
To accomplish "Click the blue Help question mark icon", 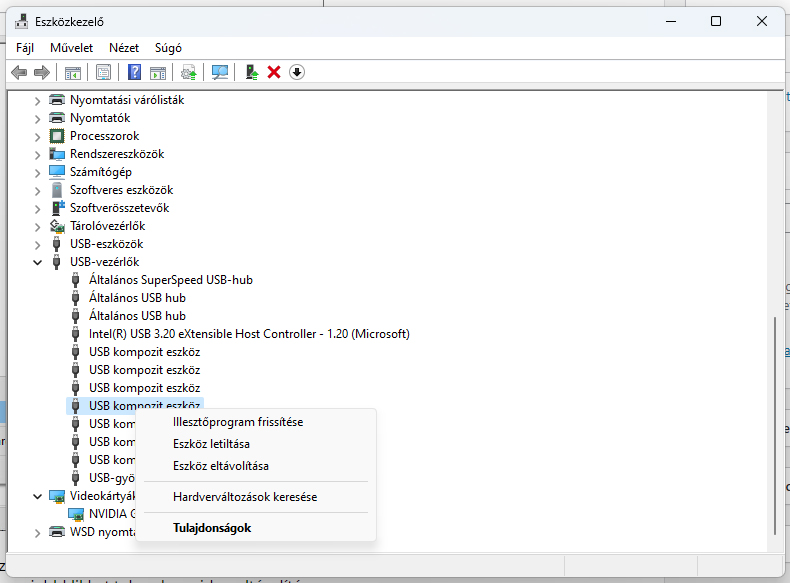I will 134,72.
